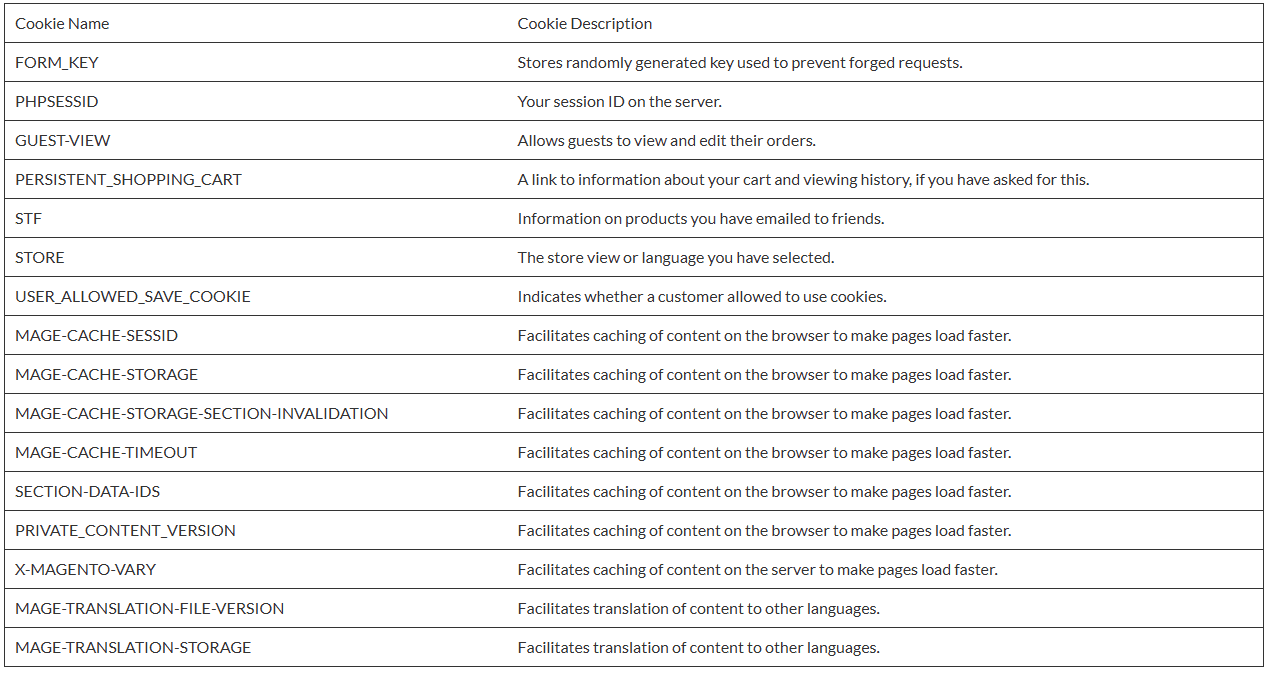Click the MAGE-TRANSLATION-STORAGE cookie name
The image size is (1270, 673).
click(x=133, y=647)
